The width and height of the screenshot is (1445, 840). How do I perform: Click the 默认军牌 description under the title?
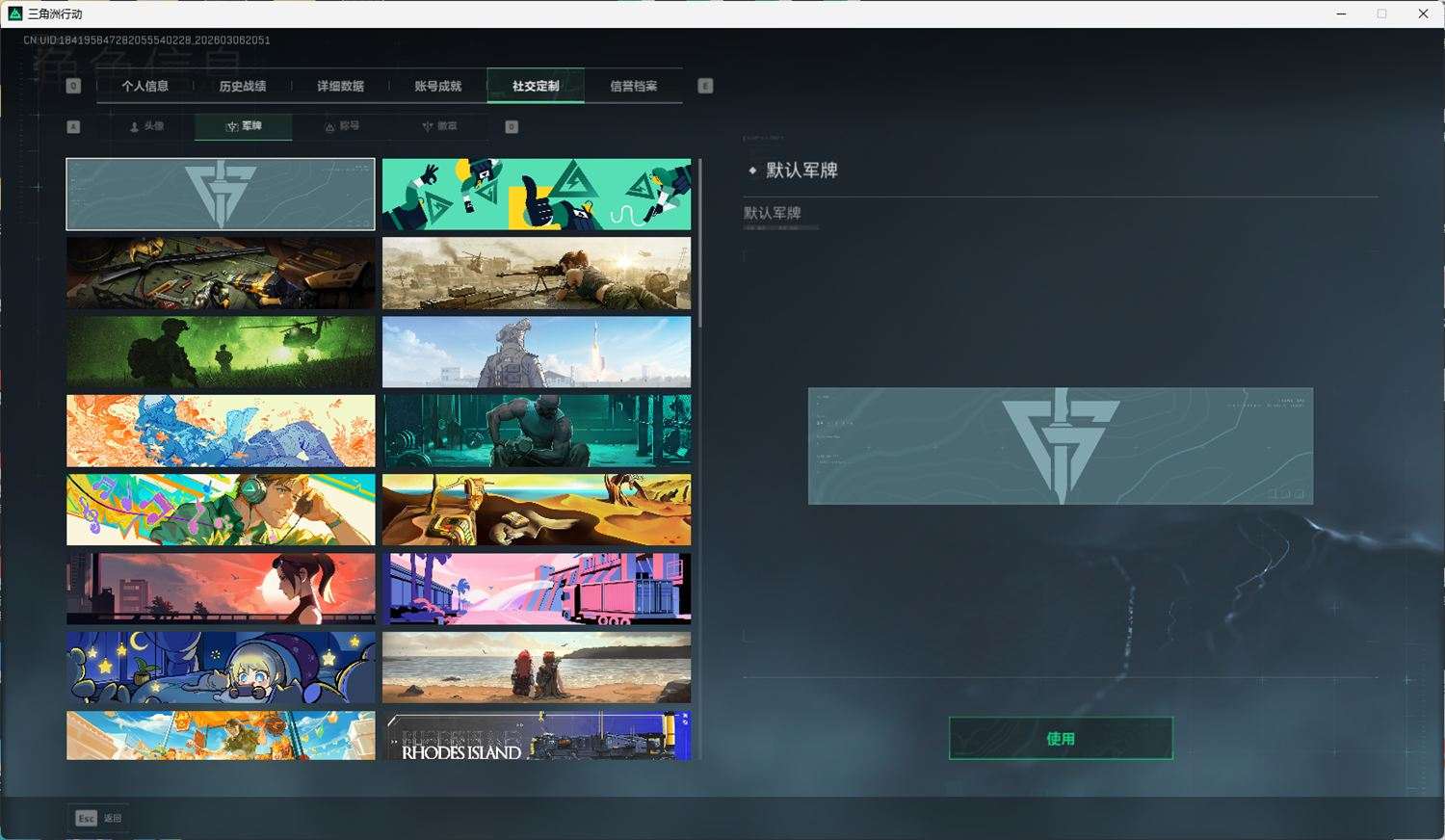click(773, 213)
